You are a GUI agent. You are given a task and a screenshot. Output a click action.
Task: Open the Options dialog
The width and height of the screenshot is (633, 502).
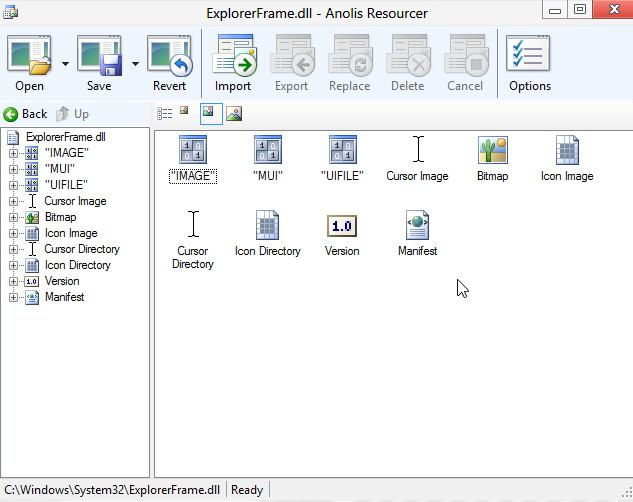click(x=530, y=64)
